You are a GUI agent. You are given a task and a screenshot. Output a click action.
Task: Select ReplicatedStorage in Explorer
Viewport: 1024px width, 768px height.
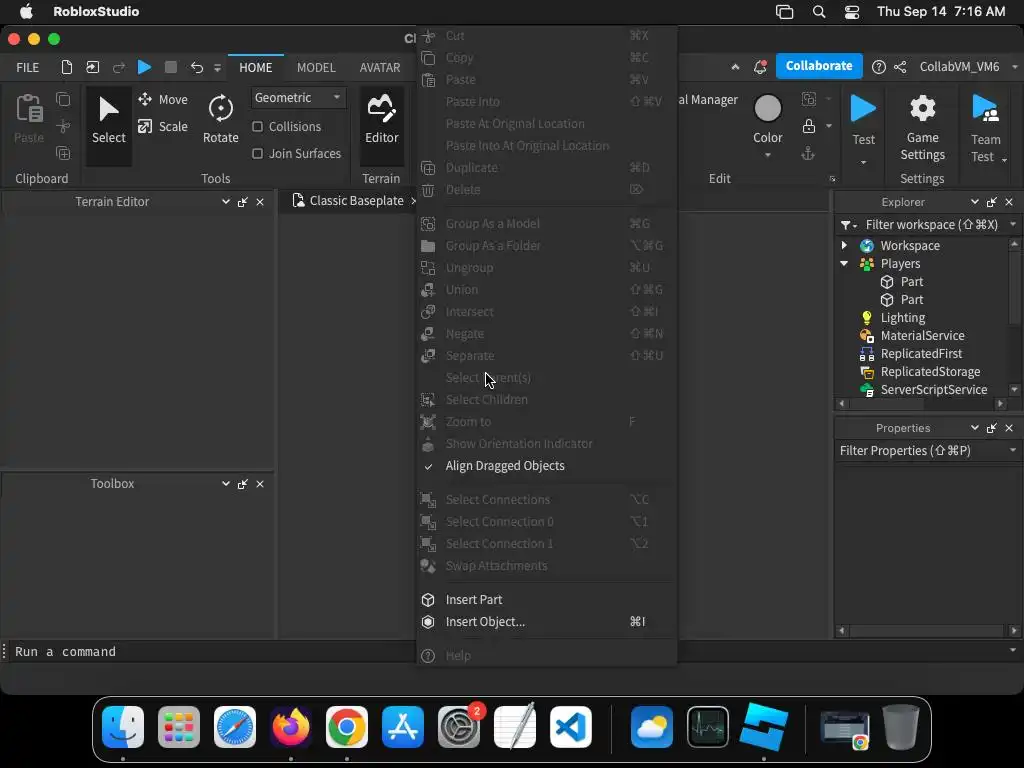[930, 372]
